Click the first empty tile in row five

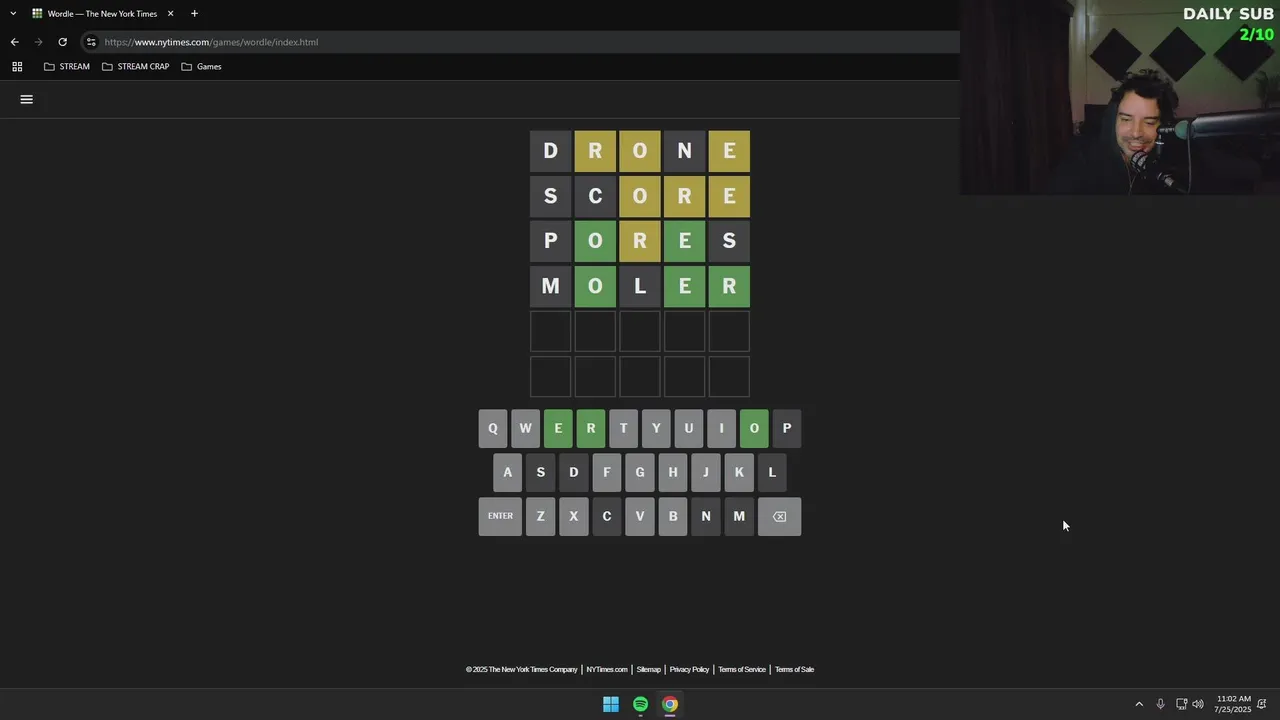[x=550, y=331]
